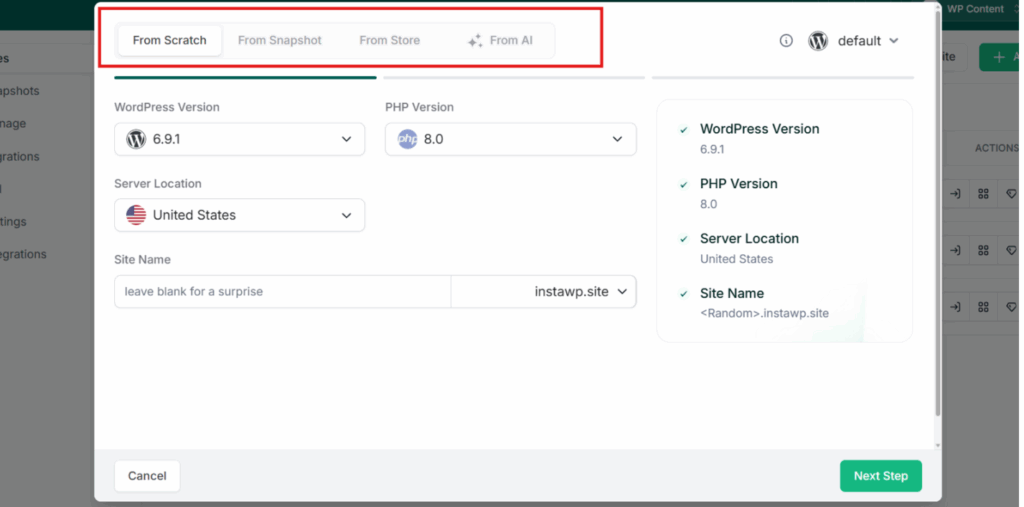The width and height of the screenshot is (1024, 507).
Task: Click checkmark beside PHP Version summary
Action: pyautogui.click(x=684, y=185)
